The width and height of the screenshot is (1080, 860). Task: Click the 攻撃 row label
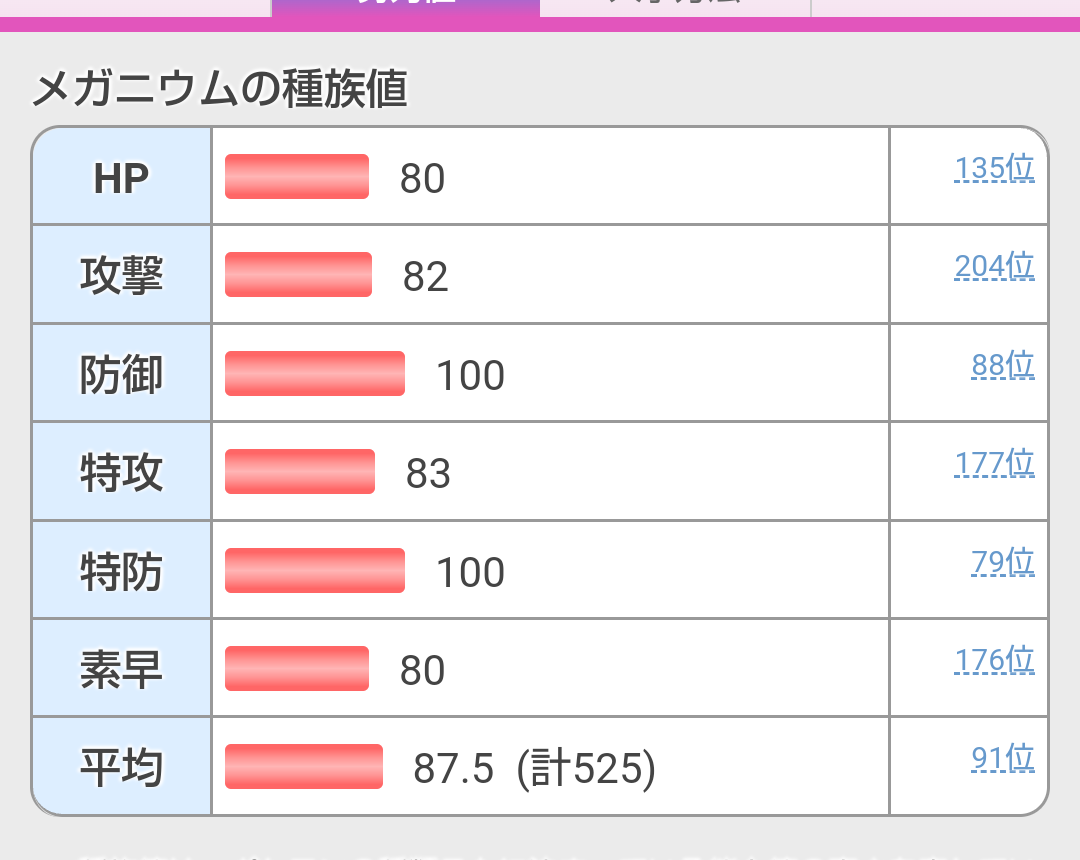(121, 275)
